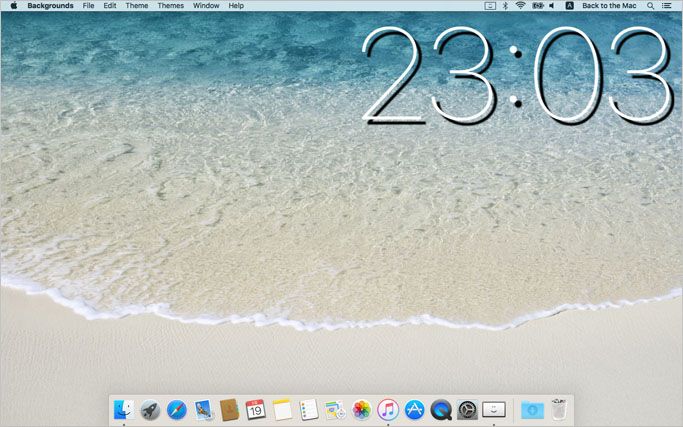Open Notification Center list icon
Image resolution: width=683 pixels, height=427 pixels.
pos(666,6)
